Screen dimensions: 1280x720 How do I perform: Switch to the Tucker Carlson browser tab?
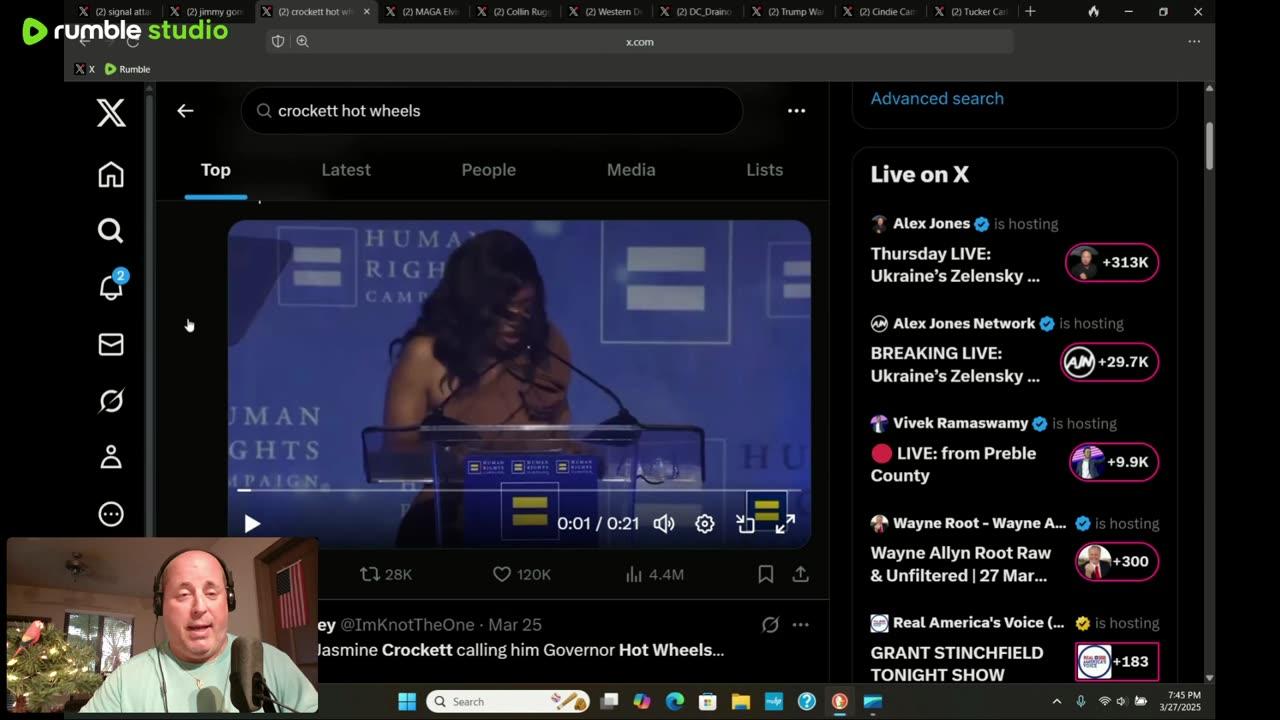click(x=969, y=12)
